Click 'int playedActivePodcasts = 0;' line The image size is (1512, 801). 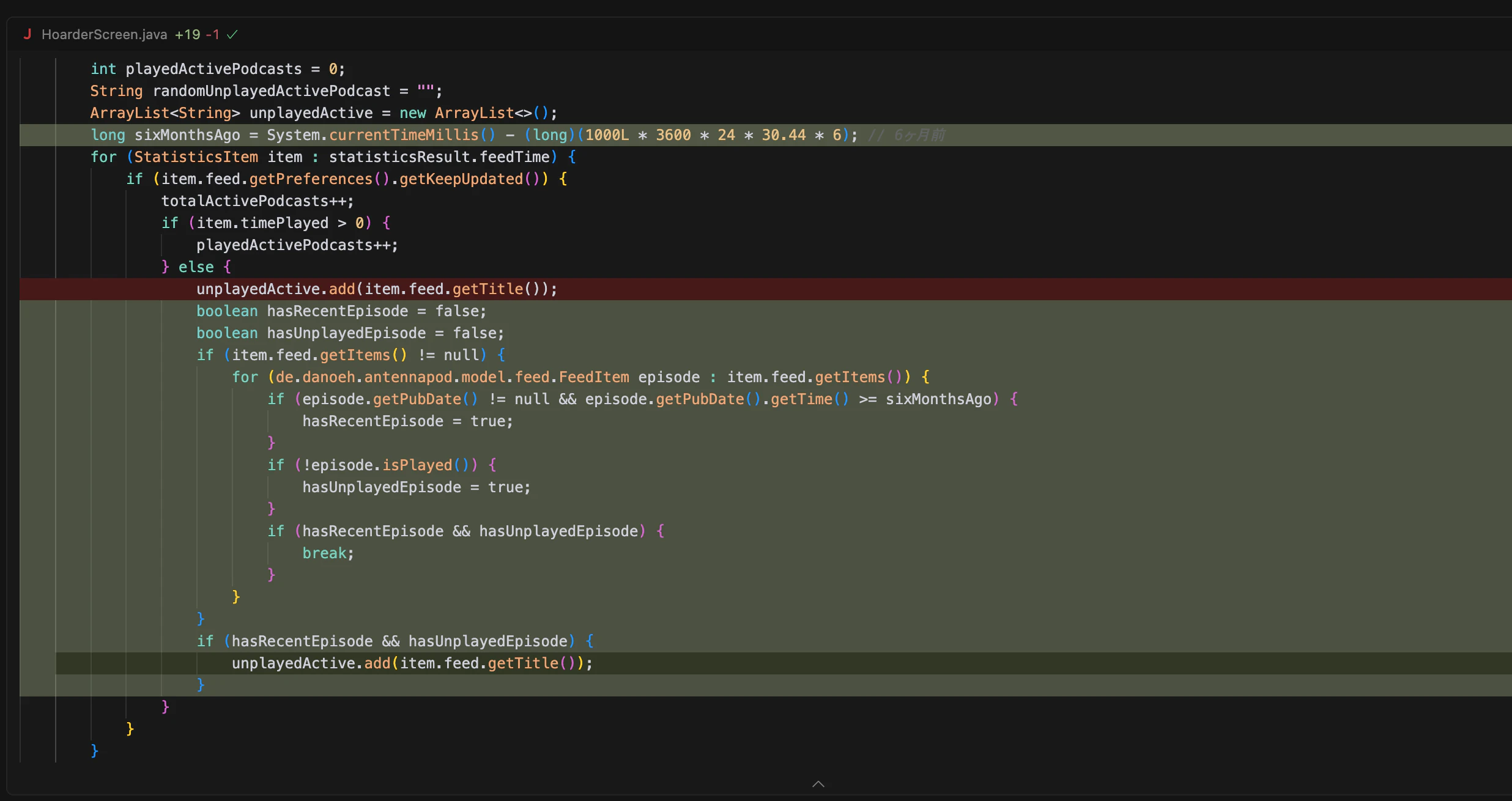[218, 68]
